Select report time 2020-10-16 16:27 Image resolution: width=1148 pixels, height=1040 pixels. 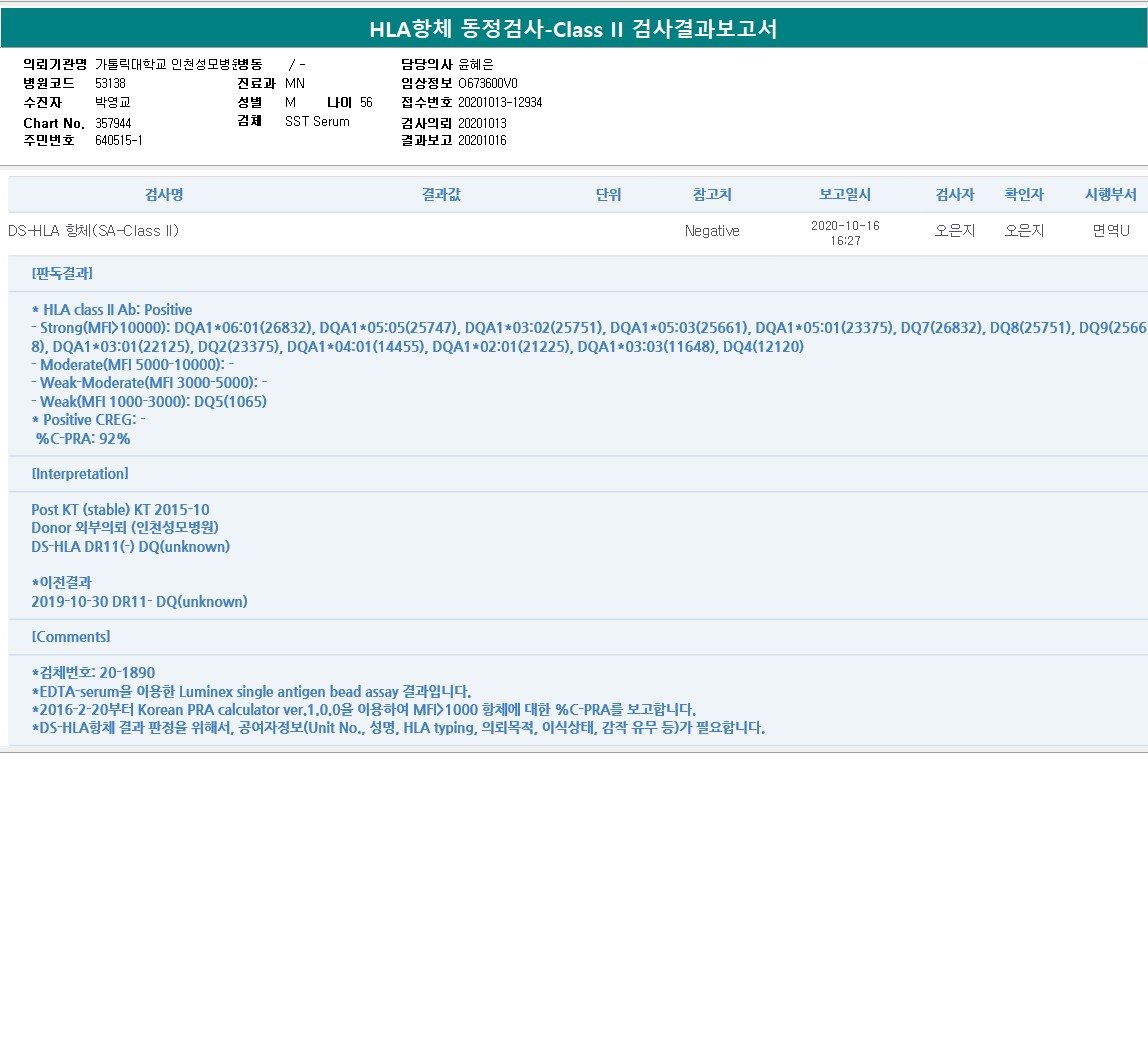tap(845, 233)
